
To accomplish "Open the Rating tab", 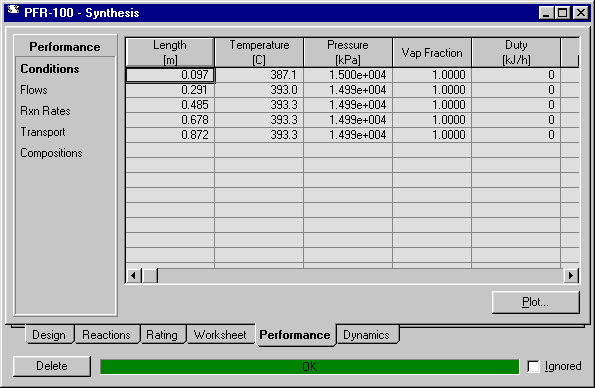I will [162, 335].
